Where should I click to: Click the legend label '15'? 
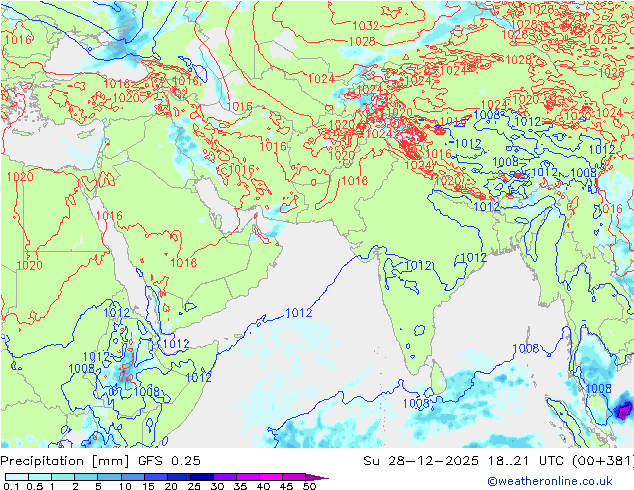(148, 486)
